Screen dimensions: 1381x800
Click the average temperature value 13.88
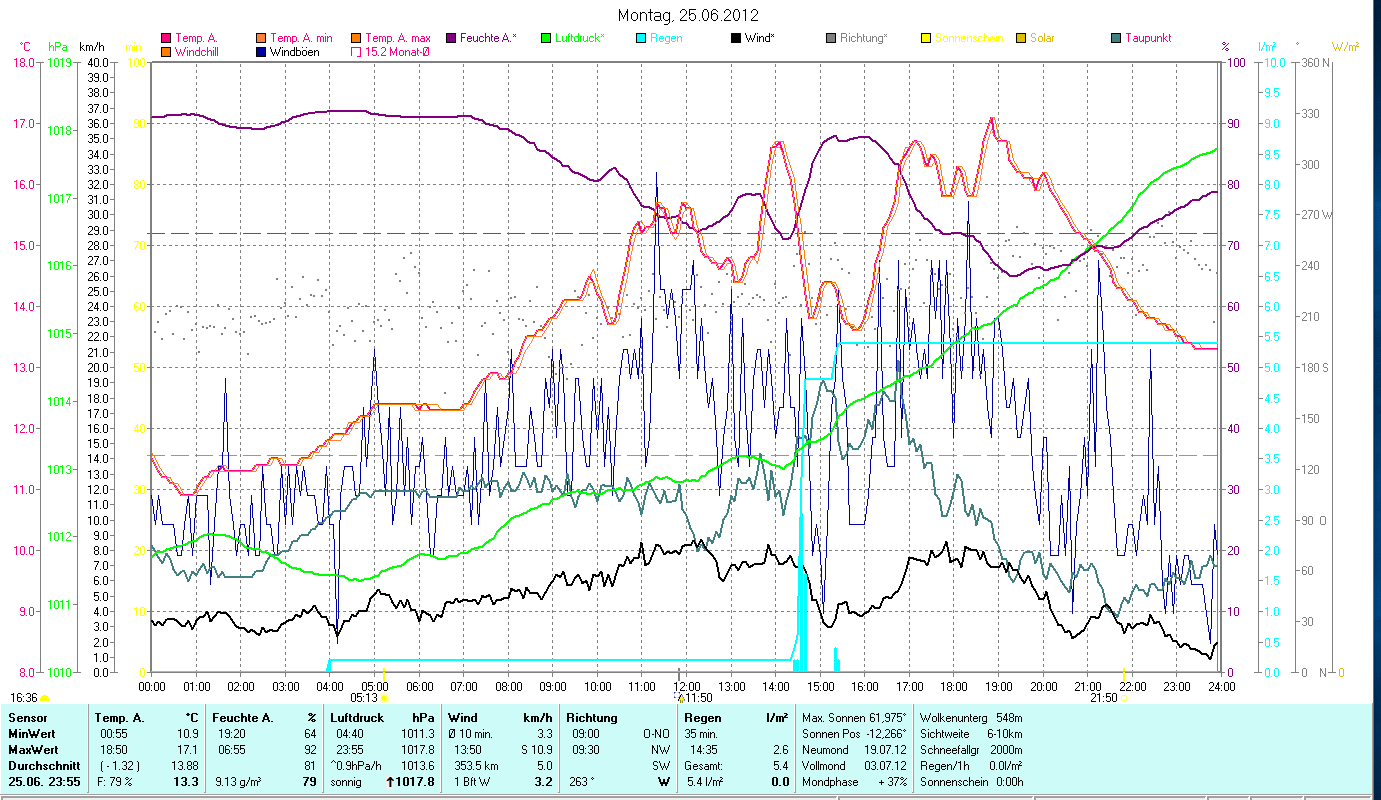tap(186, 766)
